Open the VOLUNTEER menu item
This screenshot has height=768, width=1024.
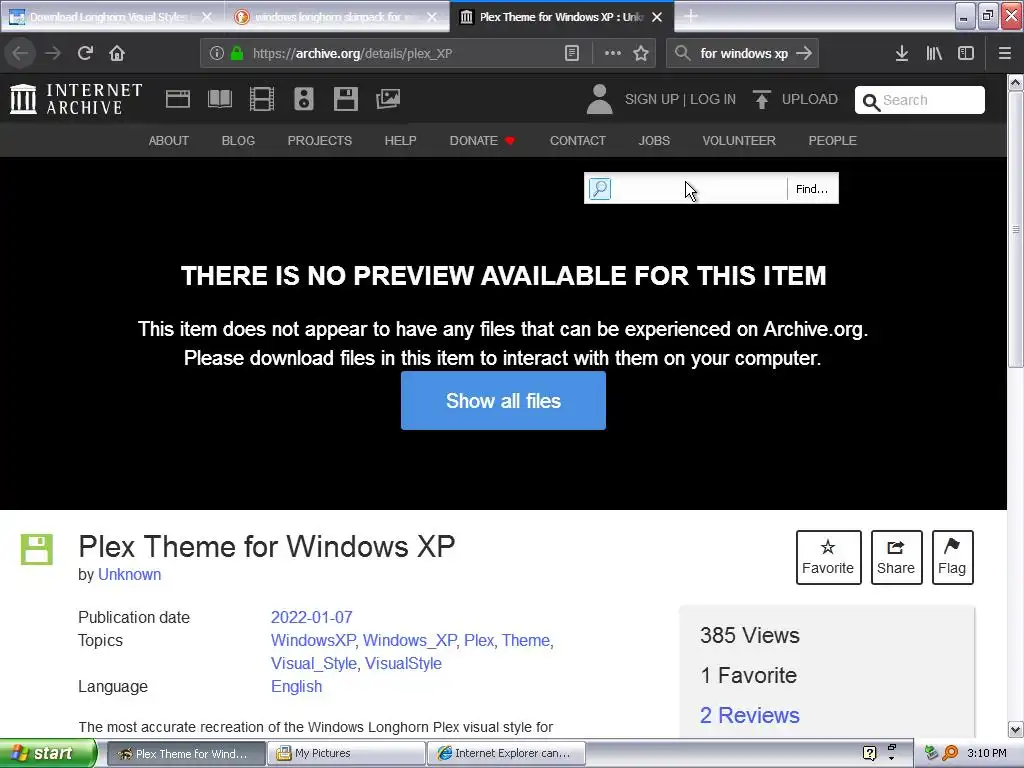click(x=739, y=140)
